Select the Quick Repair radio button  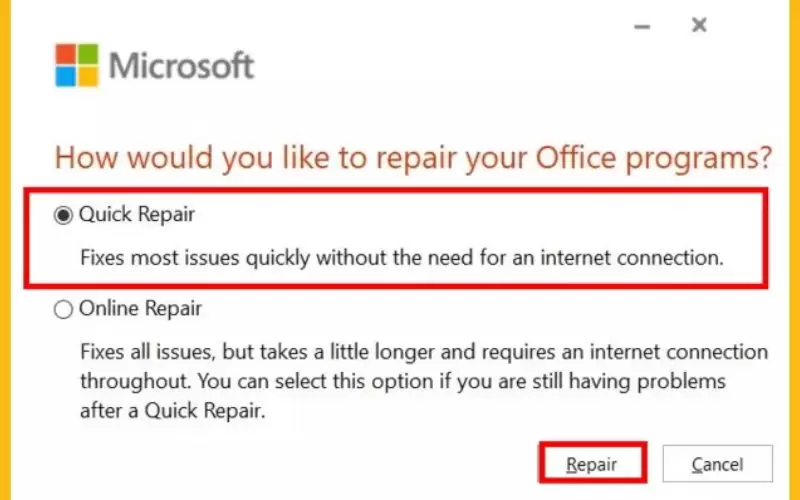click(63, 215)
